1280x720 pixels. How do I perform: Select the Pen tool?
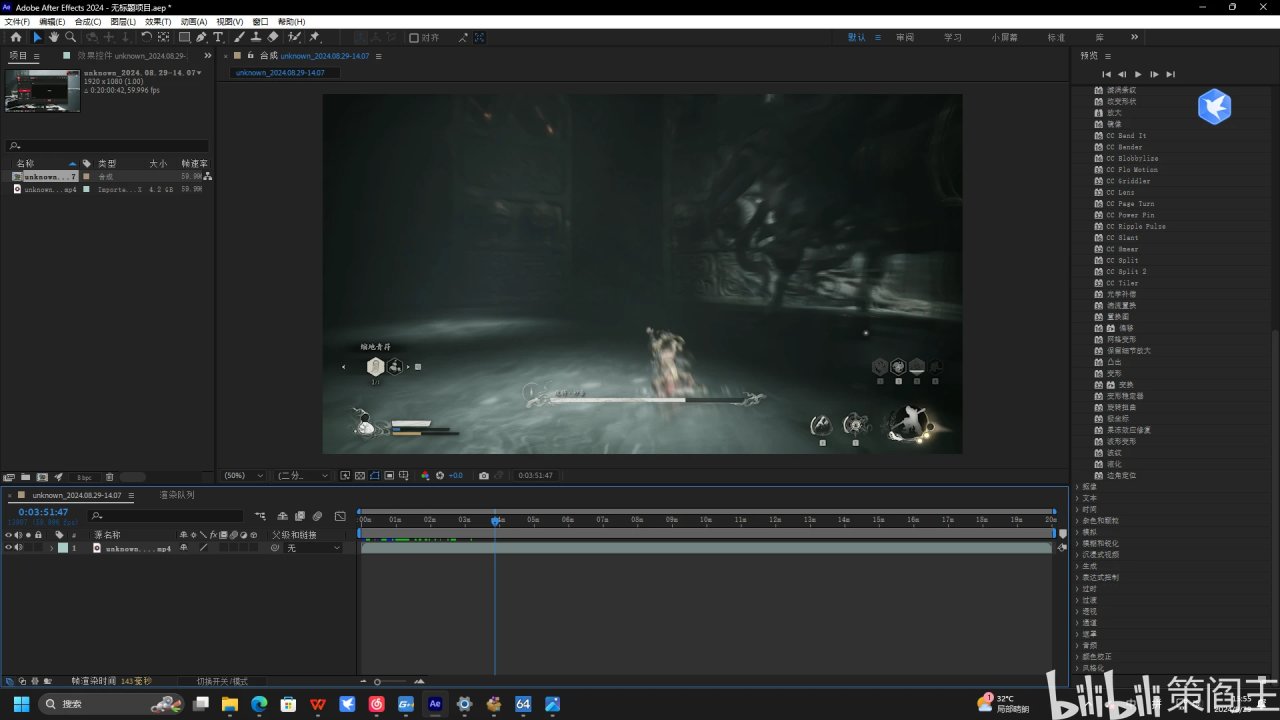201,37
